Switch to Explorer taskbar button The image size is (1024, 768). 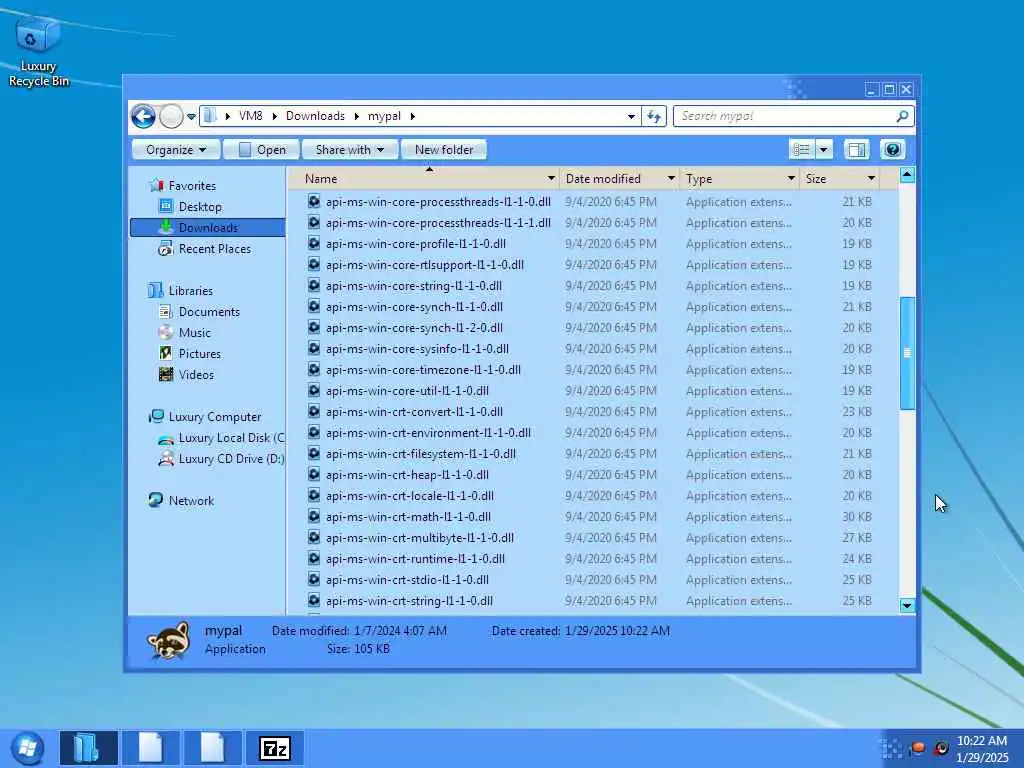[89, 748]
